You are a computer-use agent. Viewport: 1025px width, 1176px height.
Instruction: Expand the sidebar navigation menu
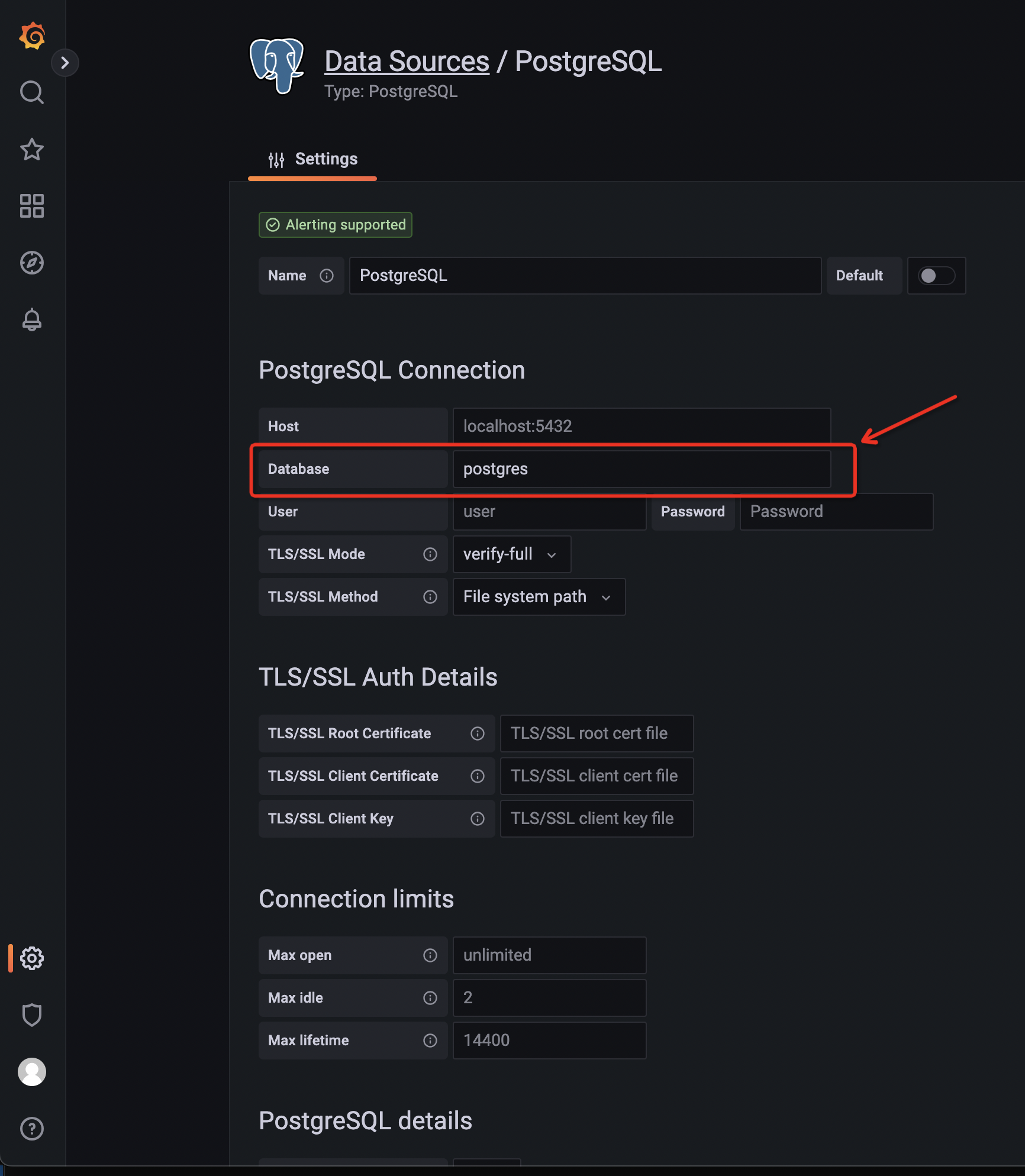pyautogui.click(x=65, y=63)
